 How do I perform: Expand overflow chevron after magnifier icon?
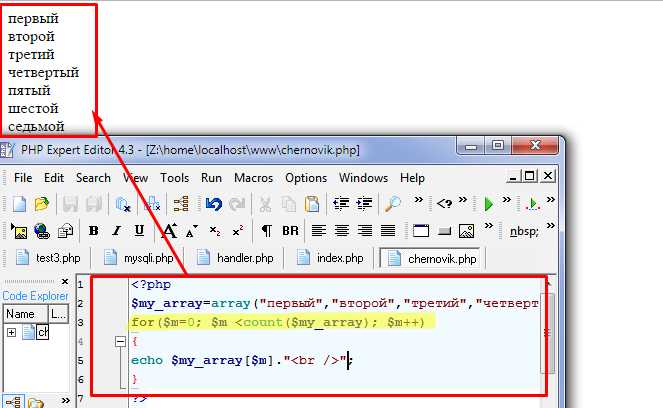[x=418, y=200]
